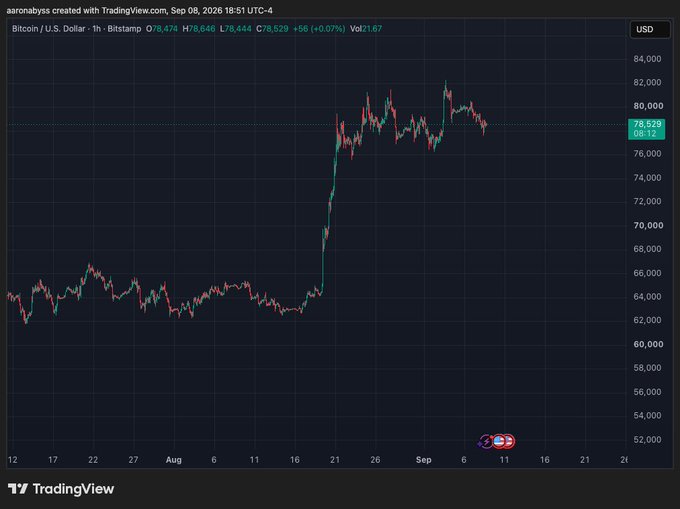Viewport: 680px width, 509px height.
Task: Click the 60,000 price axis label
Action: [x=648, y=344]
